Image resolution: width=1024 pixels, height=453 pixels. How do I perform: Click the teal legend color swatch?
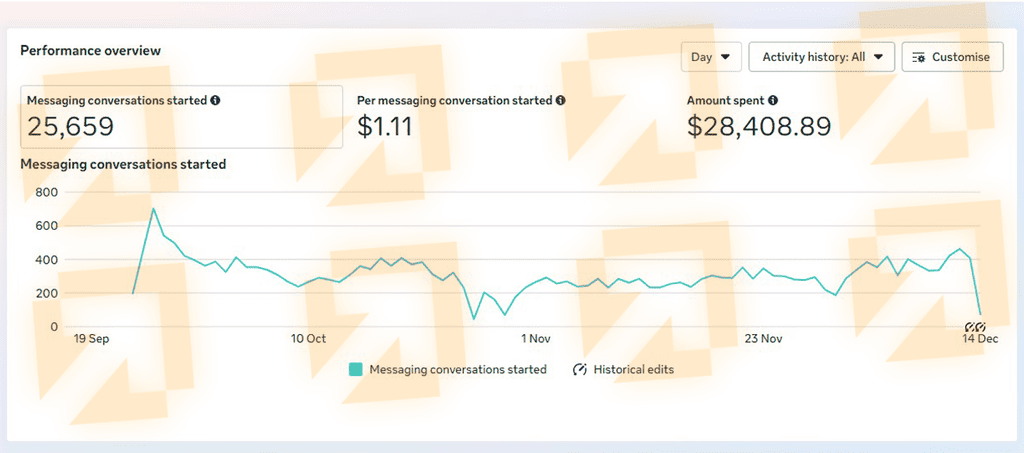[x=356, y=370]
